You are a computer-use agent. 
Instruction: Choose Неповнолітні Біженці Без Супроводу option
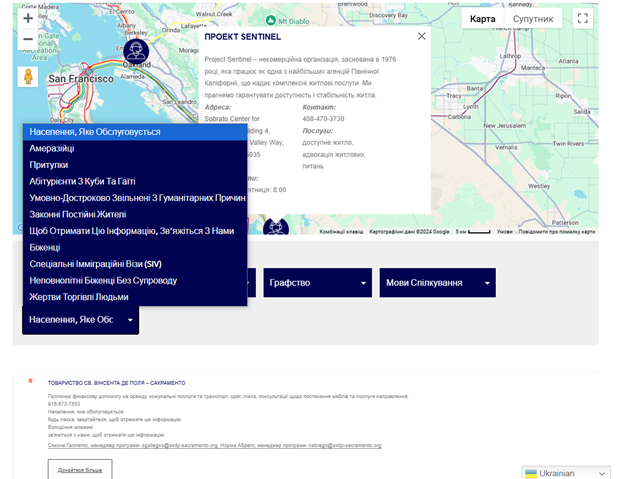coord(135,280)
